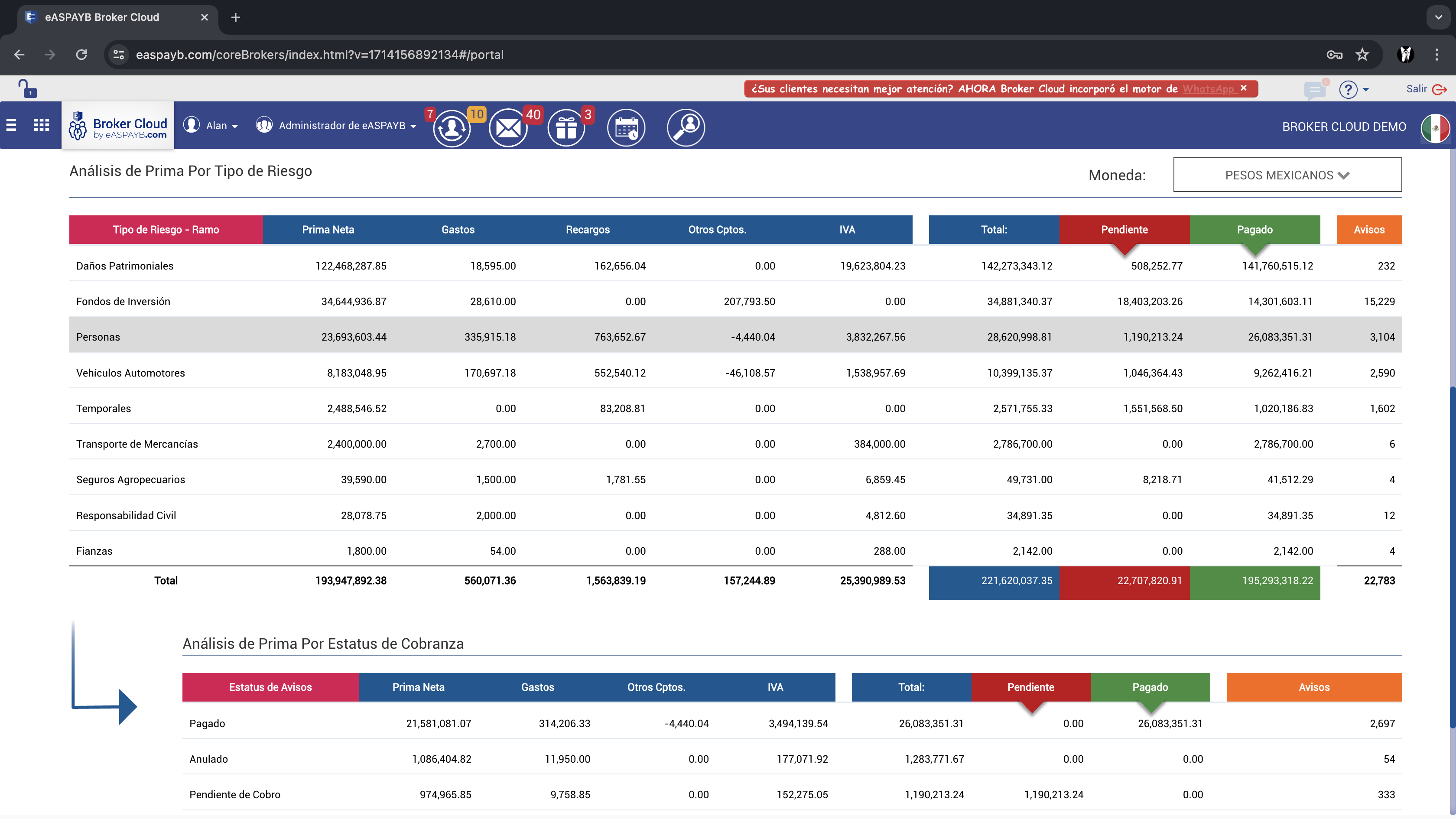1456x819 pixels.
Task: Open the apps grid launcher
Action: point(41,125)
